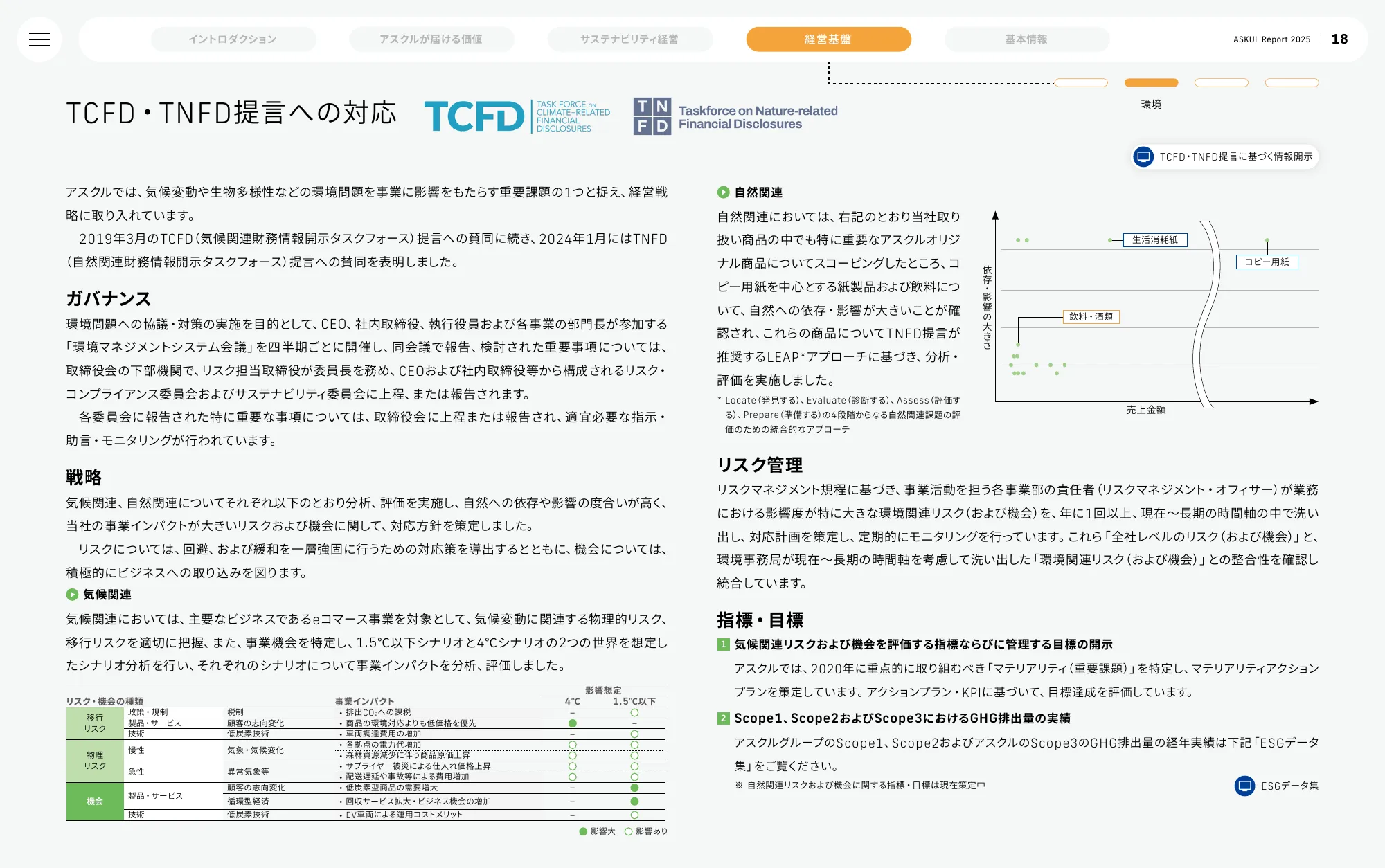Click the 生活消耗紙 chart label
The height and width of the screenshot is (868, 1385).
1154,240
